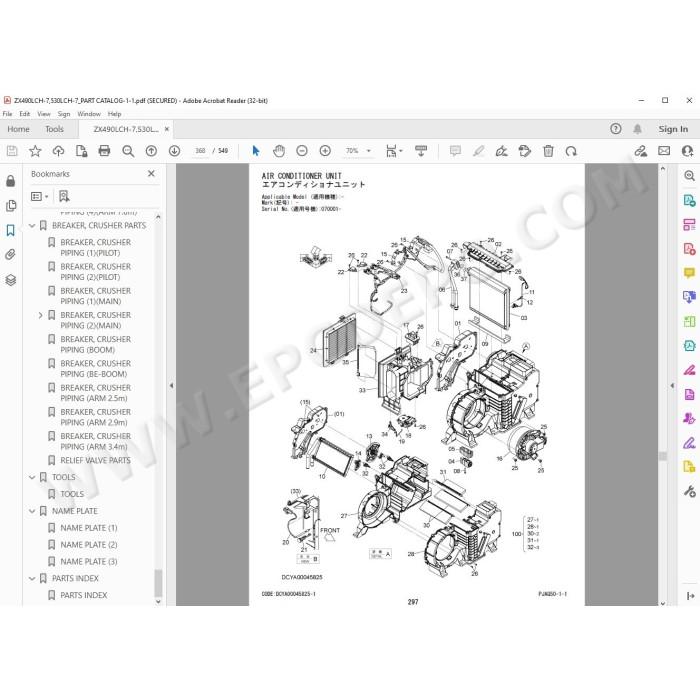Click the Save file toolbar icon
The width and height of the screenshot is (700, 700).
[12, 151]
